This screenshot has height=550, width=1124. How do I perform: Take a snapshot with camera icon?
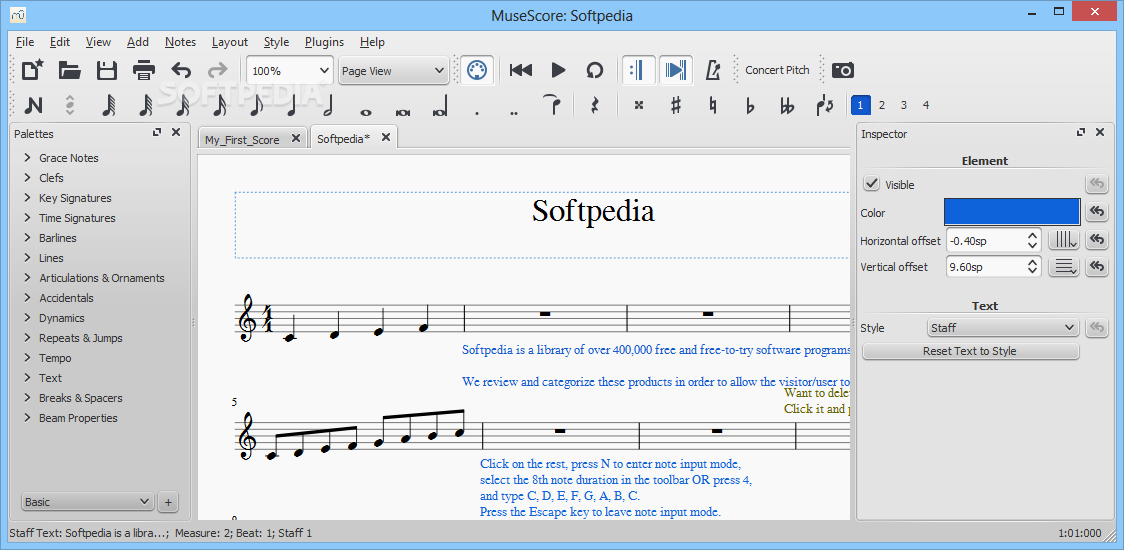843,70
